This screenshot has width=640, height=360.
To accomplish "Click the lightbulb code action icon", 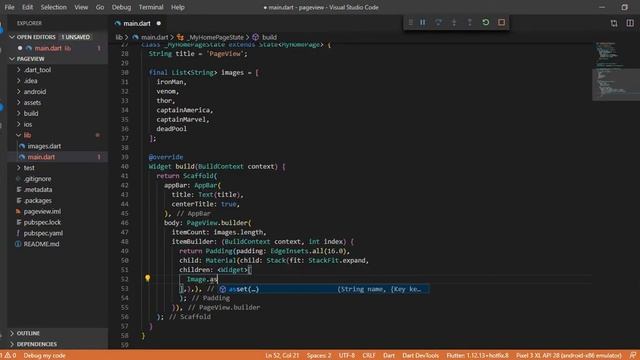I will click(x=147, y=278).
